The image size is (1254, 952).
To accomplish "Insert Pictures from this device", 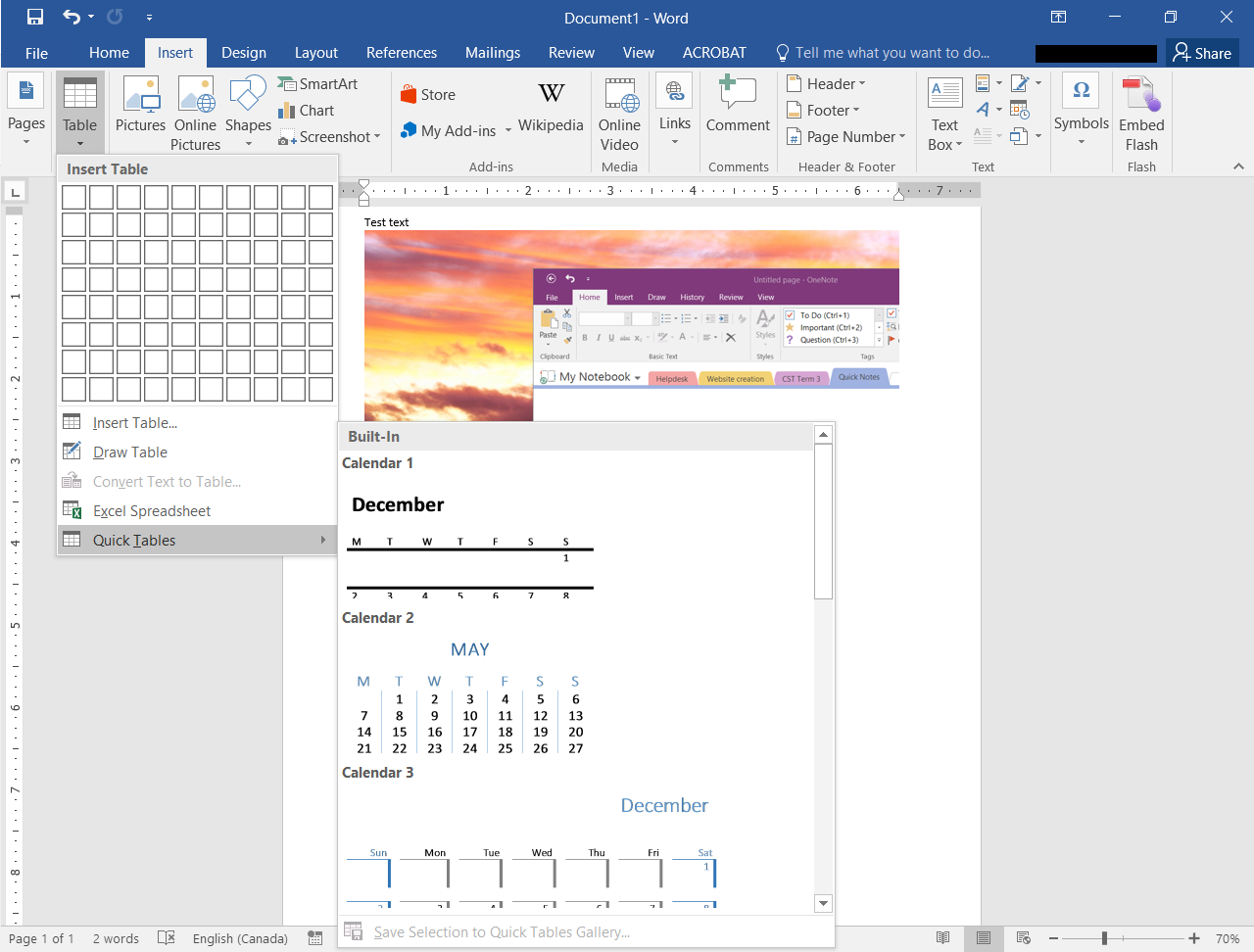I will [140, 110].
